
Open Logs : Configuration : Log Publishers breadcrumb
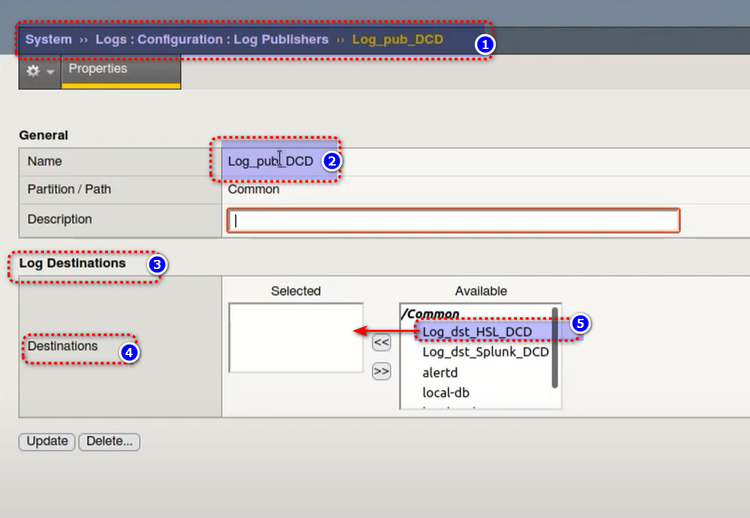click(212, 40)
